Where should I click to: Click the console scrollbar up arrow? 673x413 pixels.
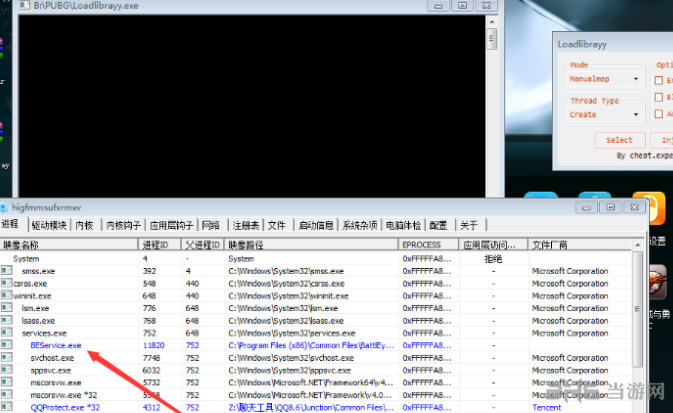tap(492, 21)
